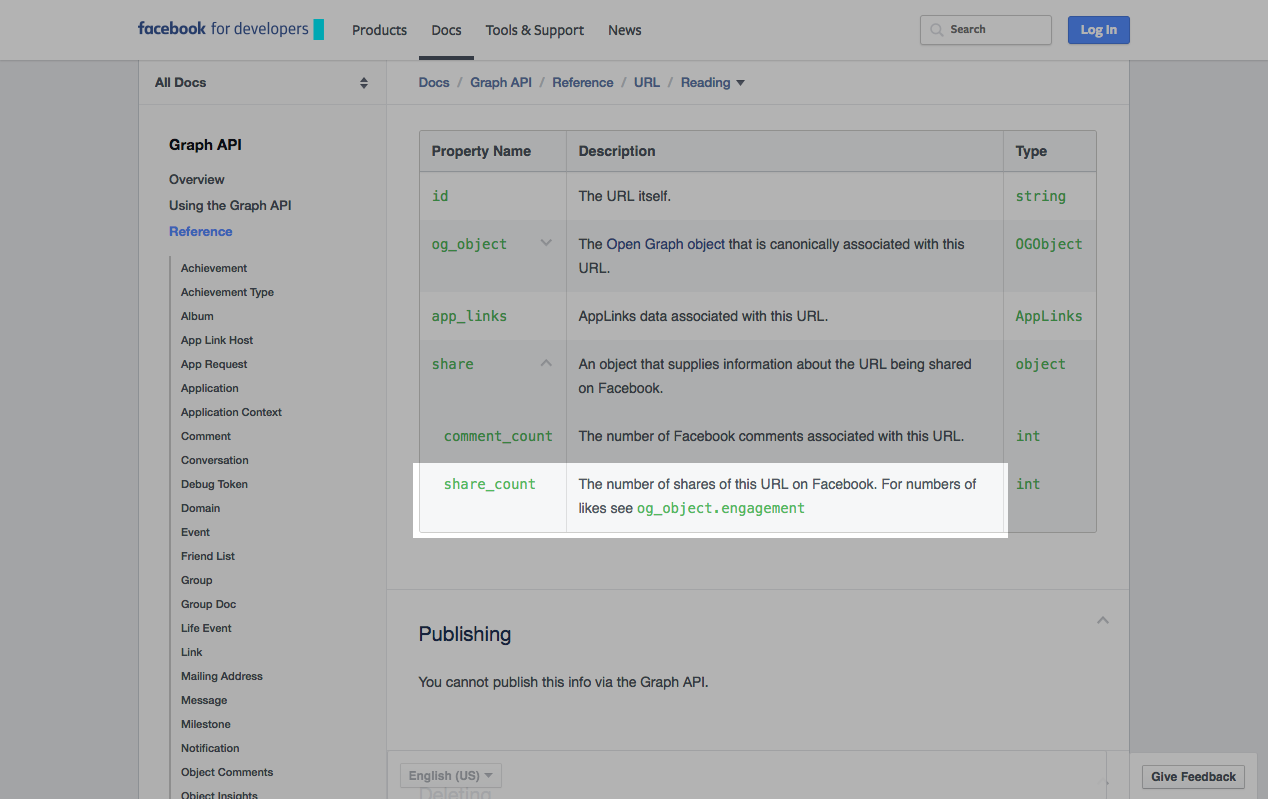Open the News page

click(x=624, y=30)
